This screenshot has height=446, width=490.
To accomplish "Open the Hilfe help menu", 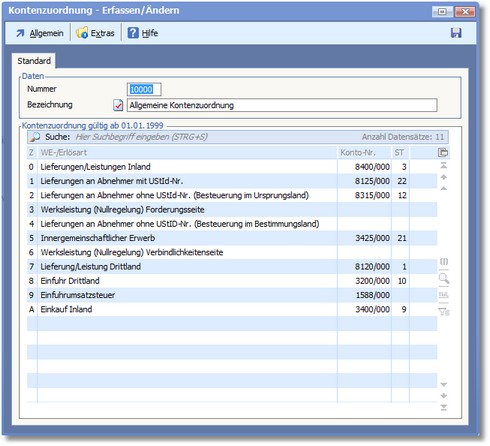I will (x=143, y=33).
